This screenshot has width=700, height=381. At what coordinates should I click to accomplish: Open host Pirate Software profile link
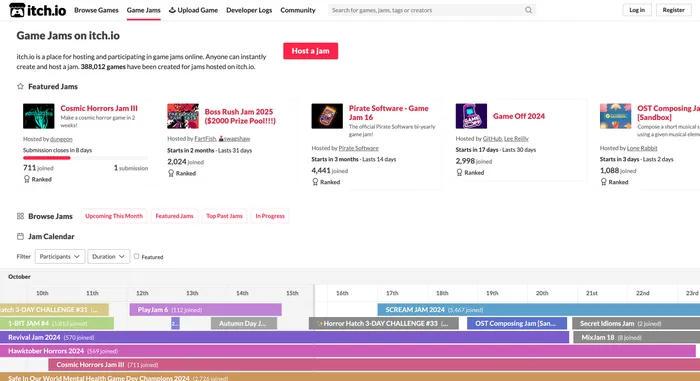coord(358,148)
